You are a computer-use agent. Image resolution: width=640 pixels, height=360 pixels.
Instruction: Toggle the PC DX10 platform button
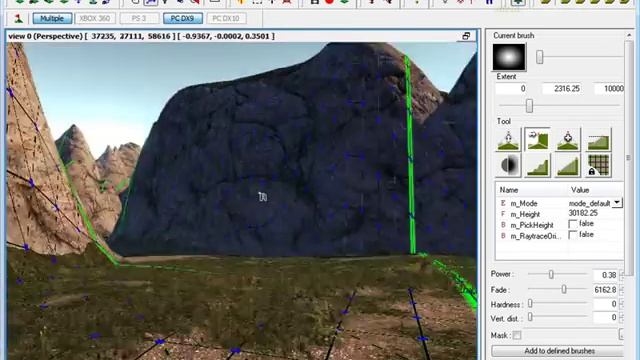(x=226, y=18)
